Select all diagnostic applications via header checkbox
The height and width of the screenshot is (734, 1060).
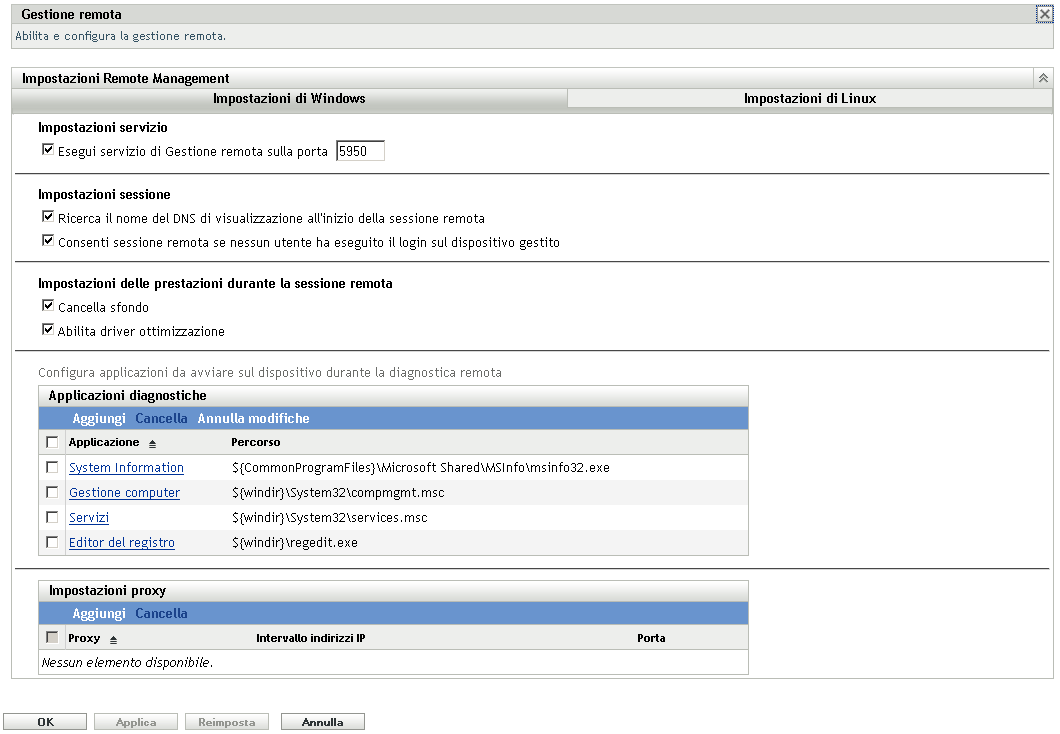(x=52, y=442)
